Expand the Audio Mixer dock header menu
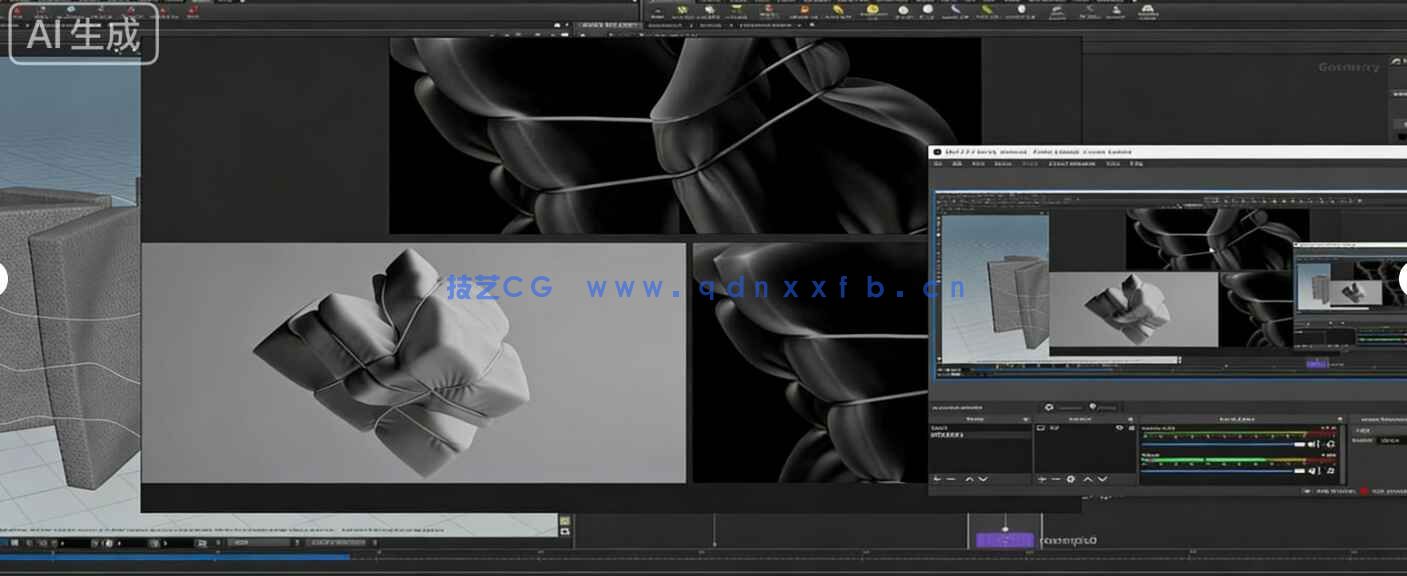This screenshot has height=576, width=1407. pos(1340,420)
